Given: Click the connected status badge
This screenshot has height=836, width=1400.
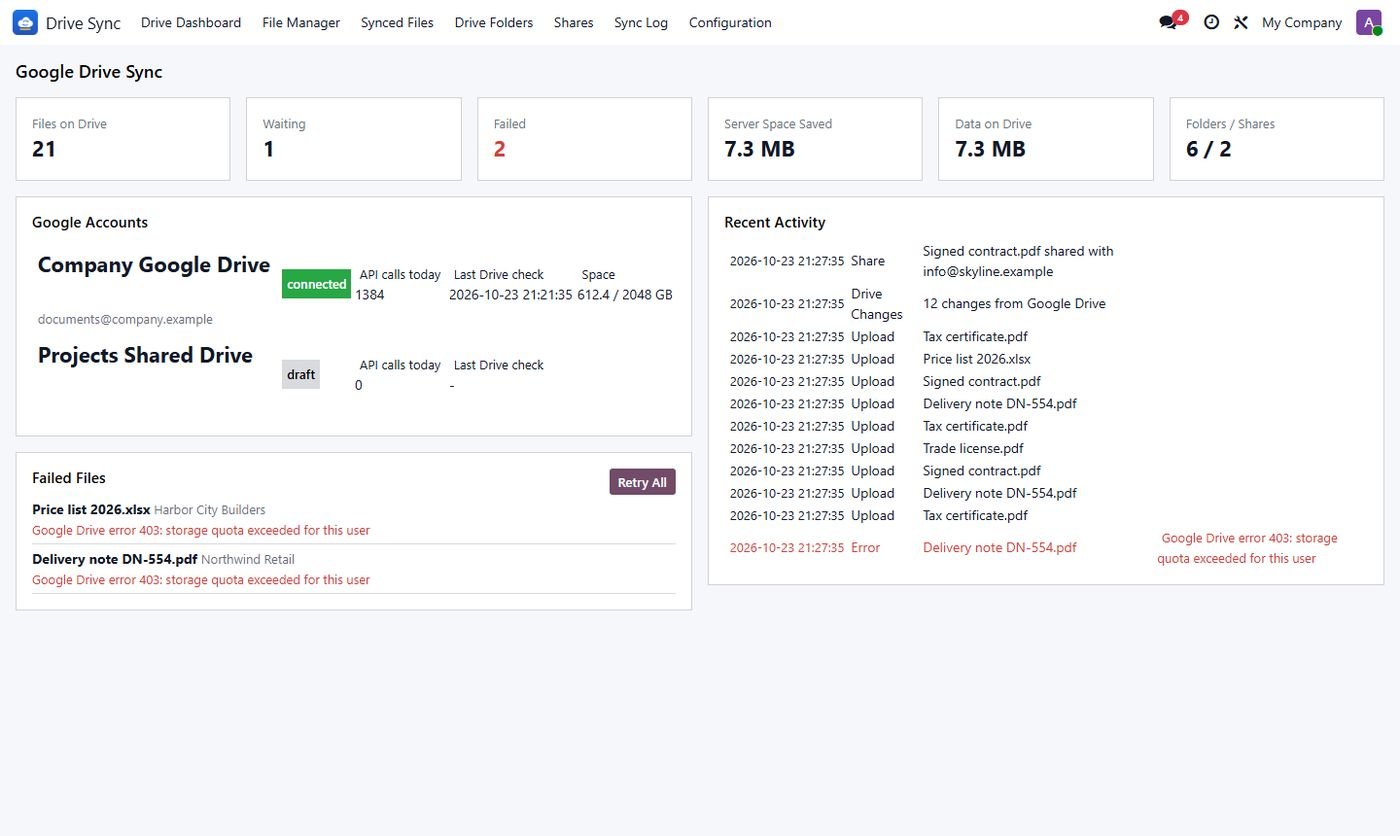Looking at the screenshot, I should click(316, 284).
